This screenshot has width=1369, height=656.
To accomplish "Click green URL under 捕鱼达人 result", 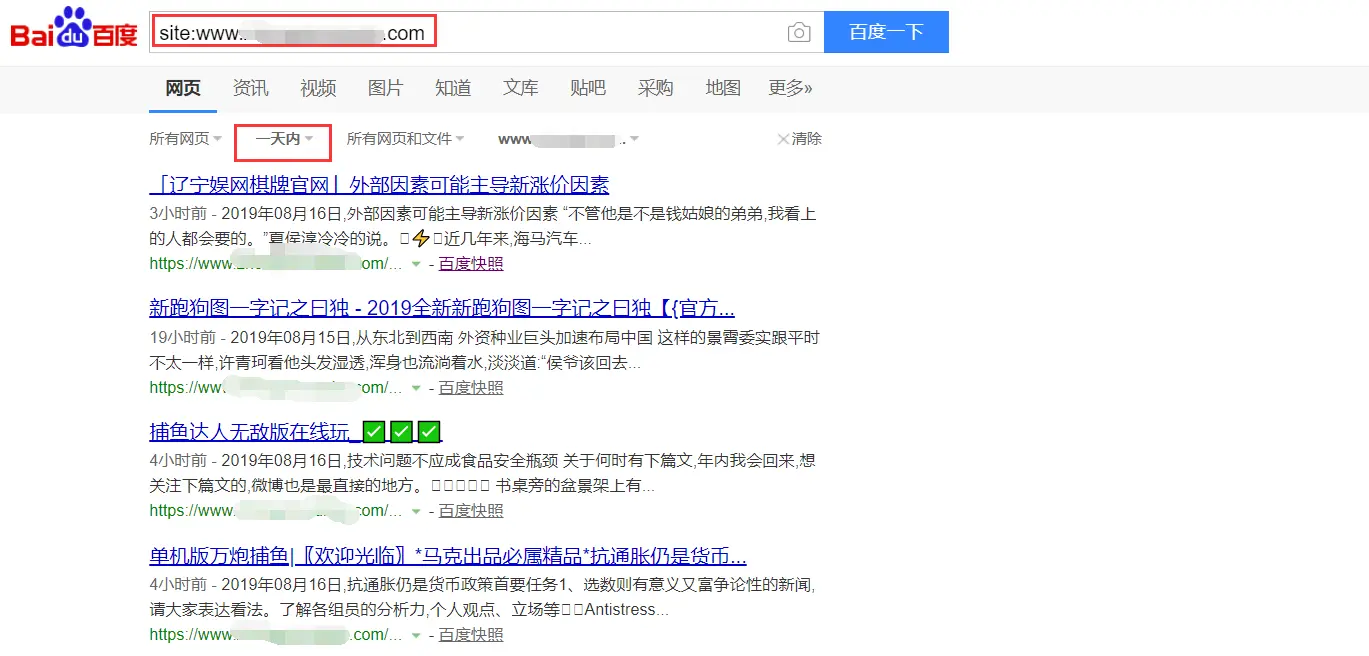I will (x=277, y=511).
